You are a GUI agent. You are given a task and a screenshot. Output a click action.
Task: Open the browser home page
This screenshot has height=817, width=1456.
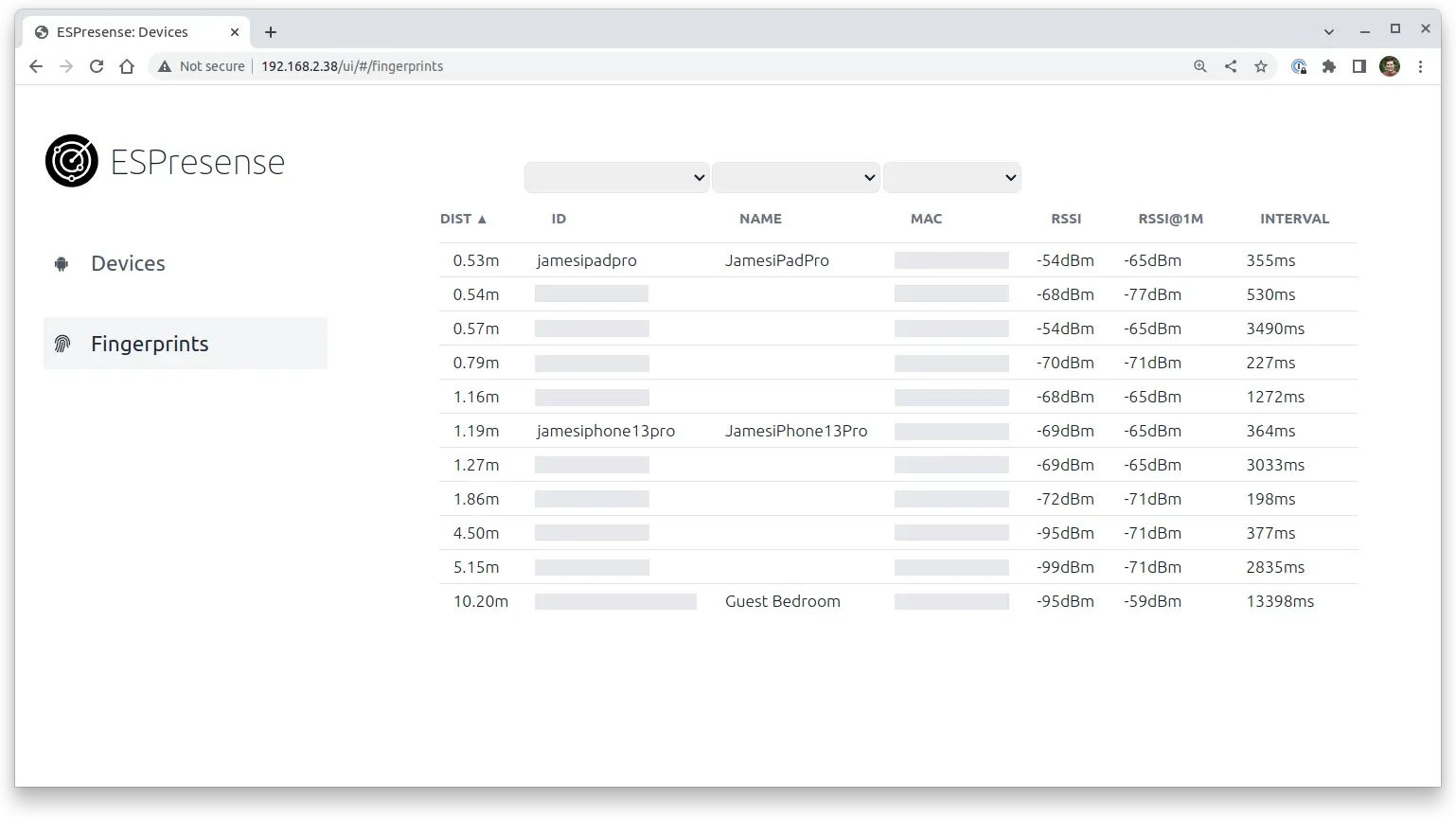tap(127, 66)
